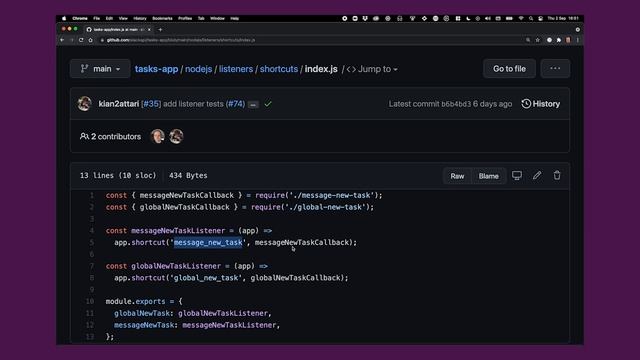
Task: Click highlighted 'message_new_task' string
Action: [208, 242]
